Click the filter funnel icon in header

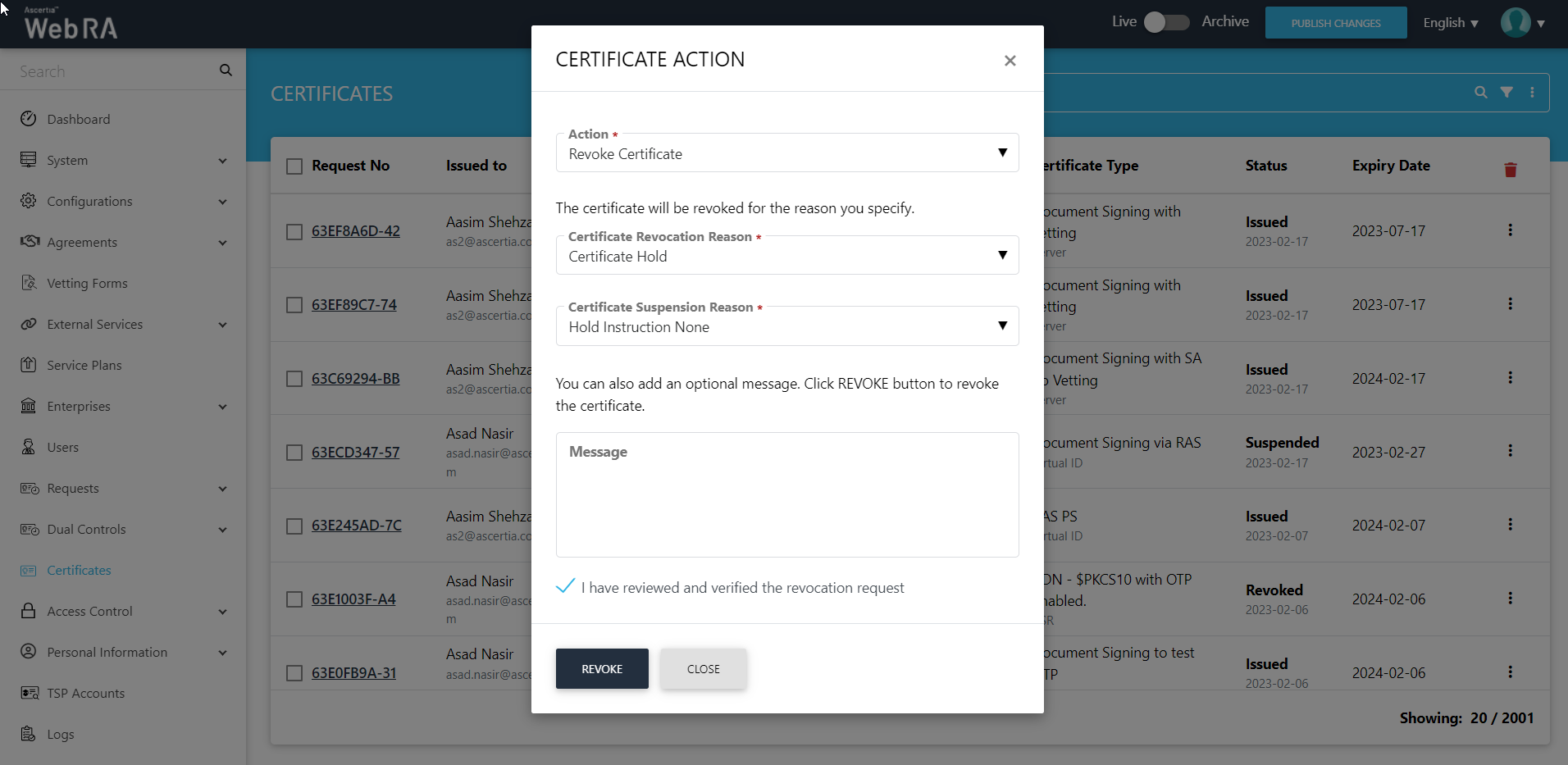coord(1506,93)
